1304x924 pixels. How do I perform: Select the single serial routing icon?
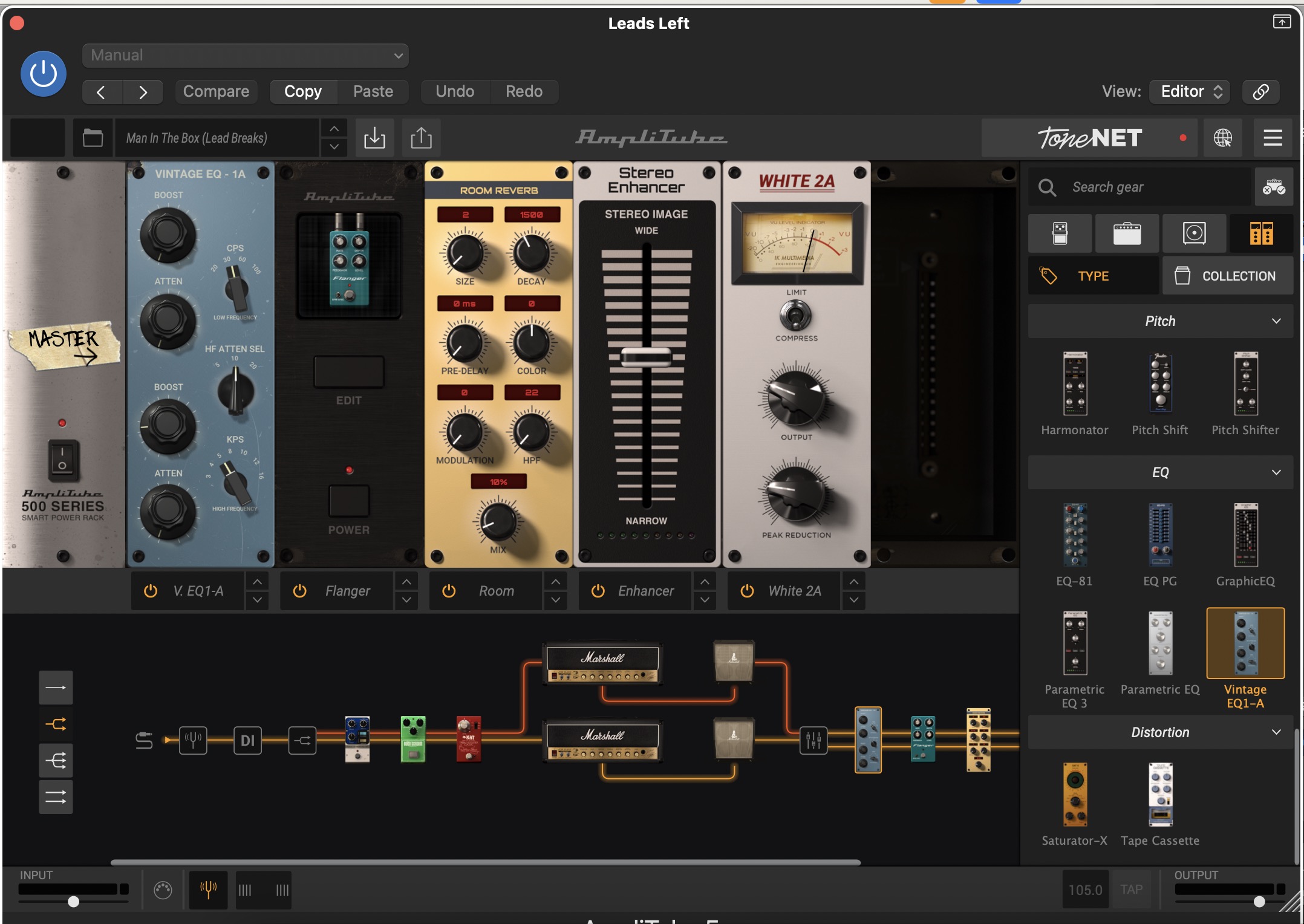56,688
